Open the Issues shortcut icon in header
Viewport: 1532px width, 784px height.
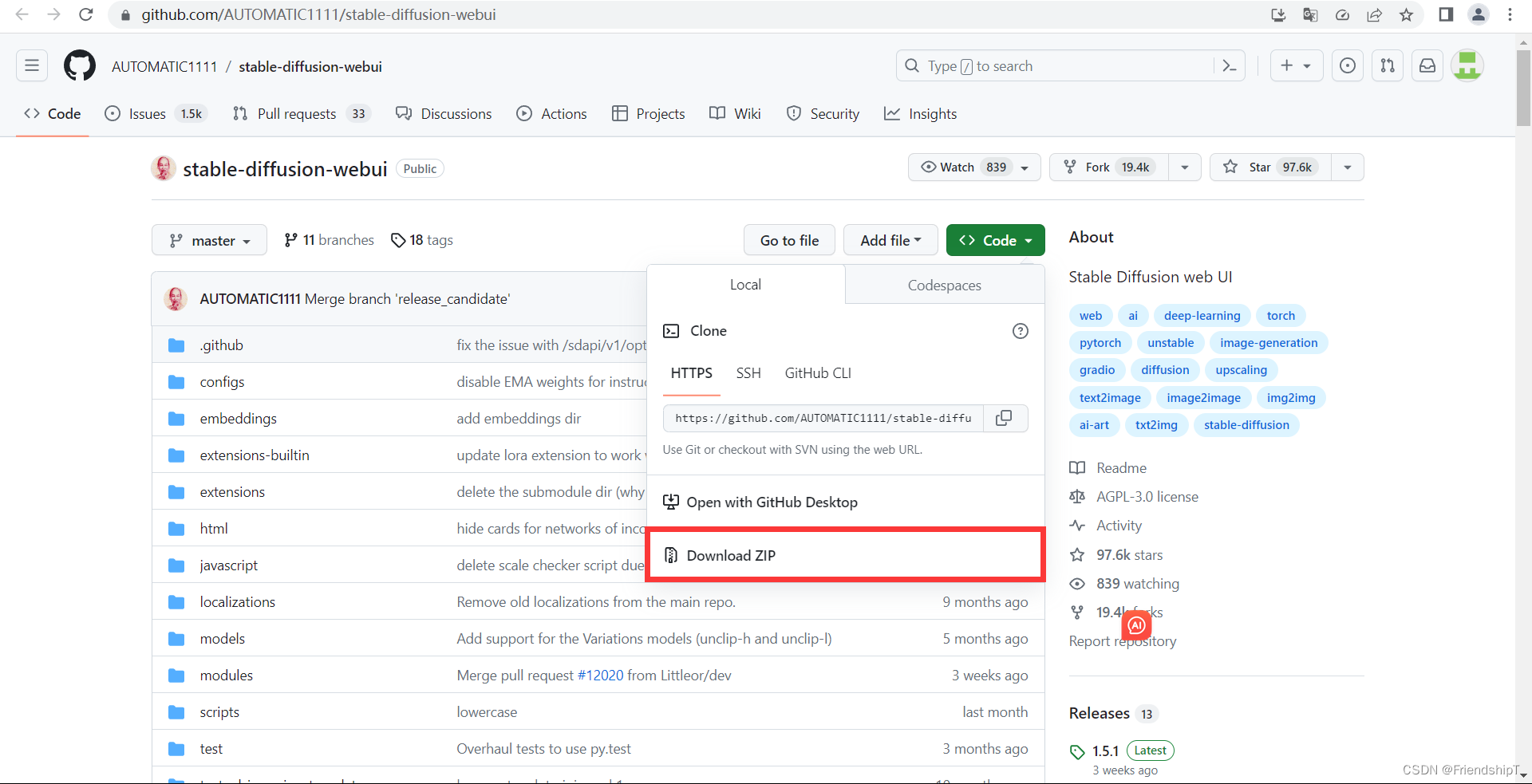click(1348, 65)
